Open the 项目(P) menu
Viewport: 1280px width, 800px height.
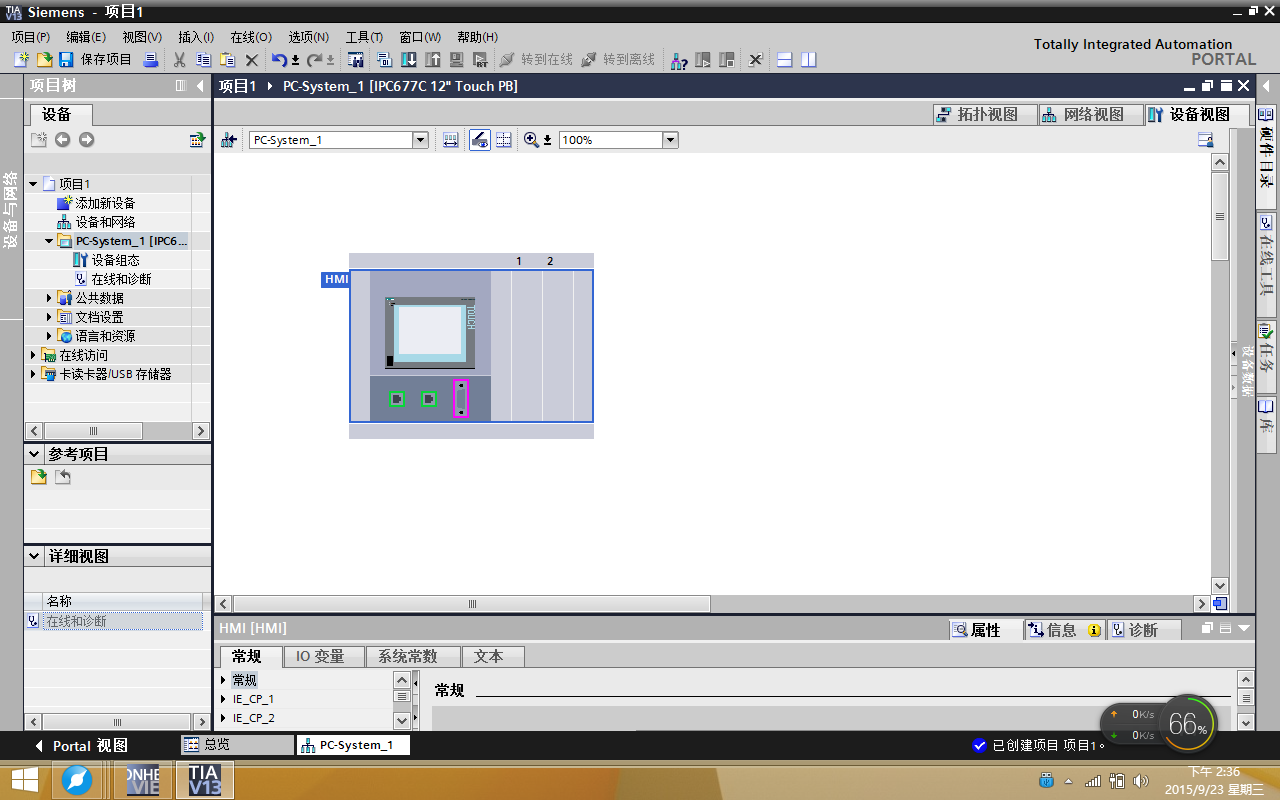click(x=30, y=37)
